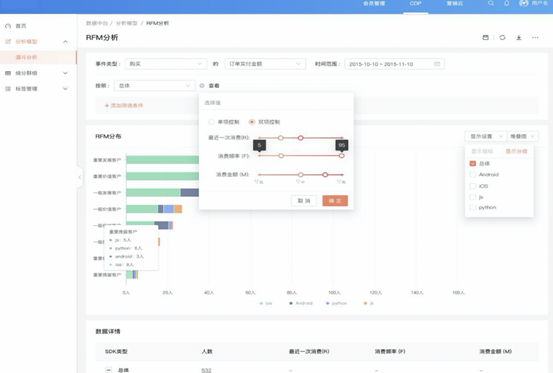Screen dimensions: 553x373
Task: Click the 532 people count link
Action: point(206,370)
